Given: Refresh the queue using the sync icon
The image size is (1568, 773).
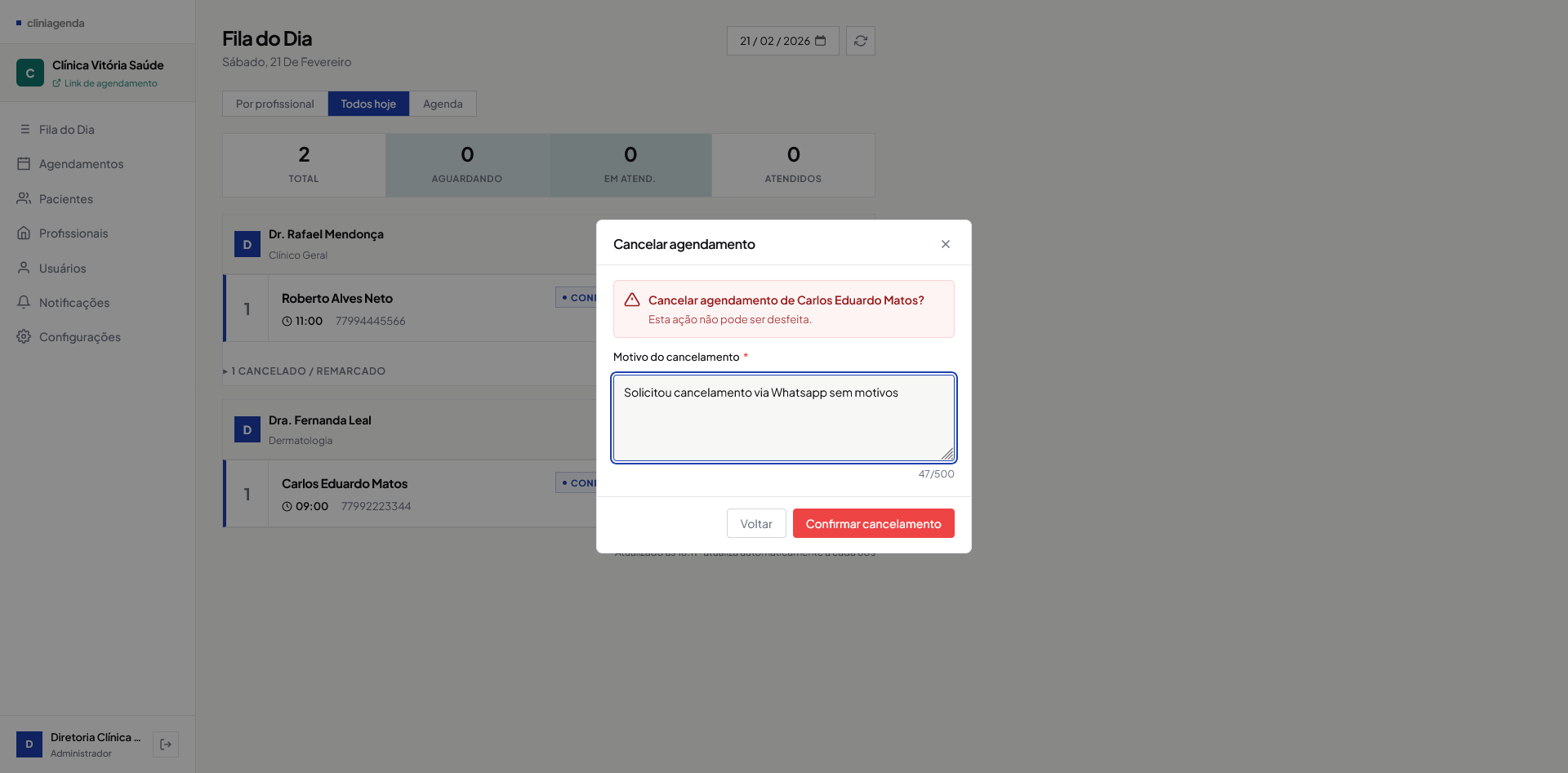Looking at the screenshot, I should click(x=859, y=40).
